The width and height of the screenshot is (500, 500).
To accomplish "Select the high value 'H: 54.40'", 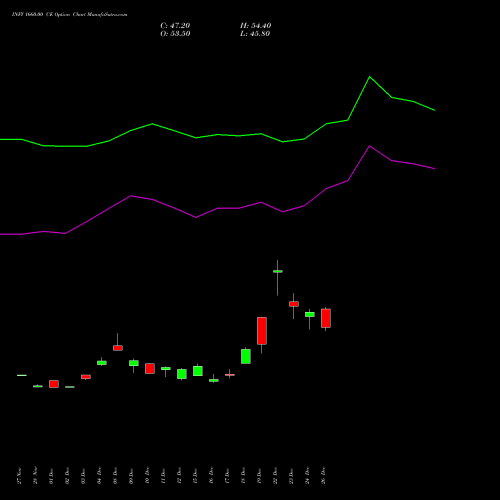I will 255,26.
